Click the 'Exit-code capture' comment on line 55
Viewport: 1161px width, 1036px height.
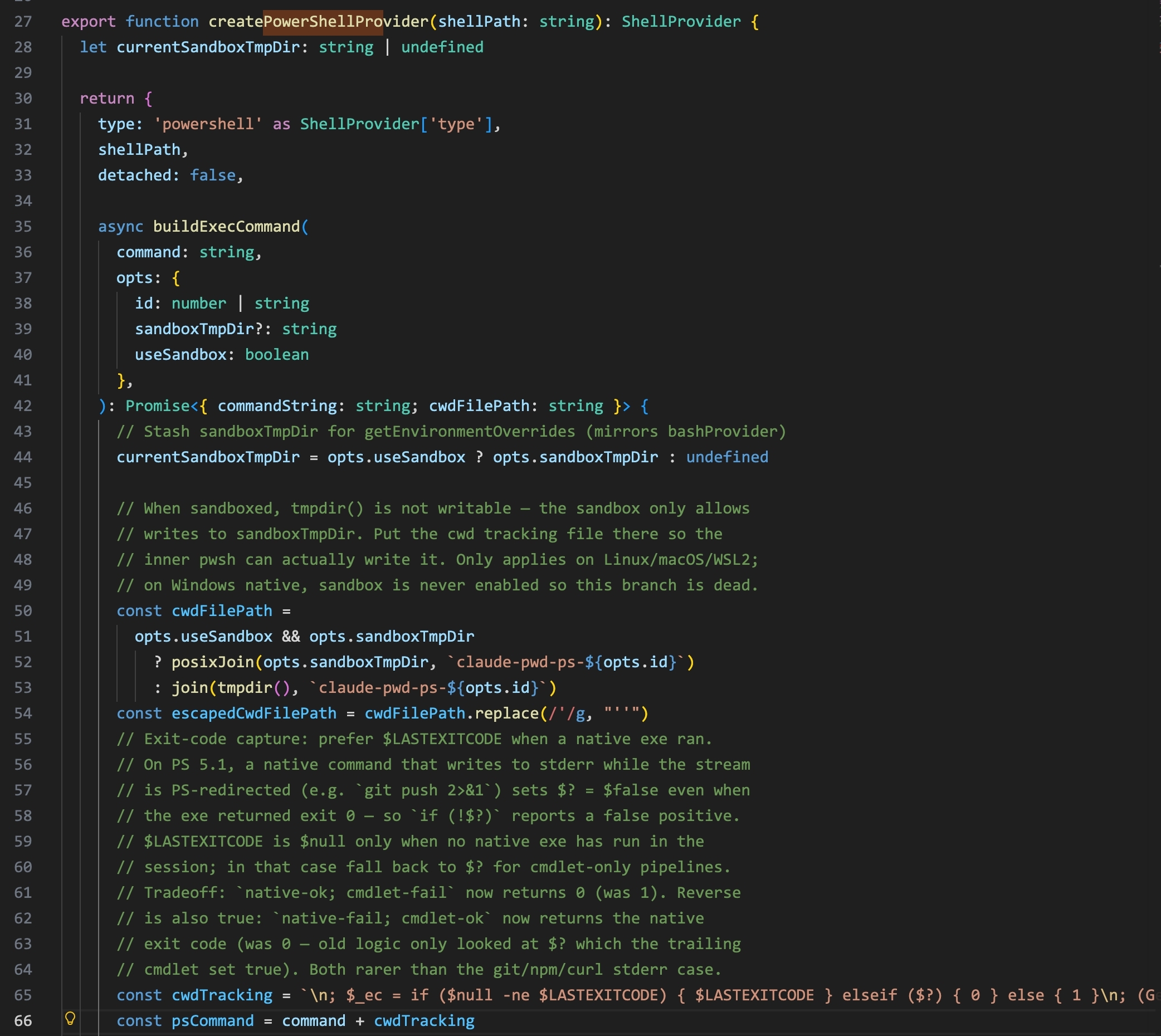414,739
